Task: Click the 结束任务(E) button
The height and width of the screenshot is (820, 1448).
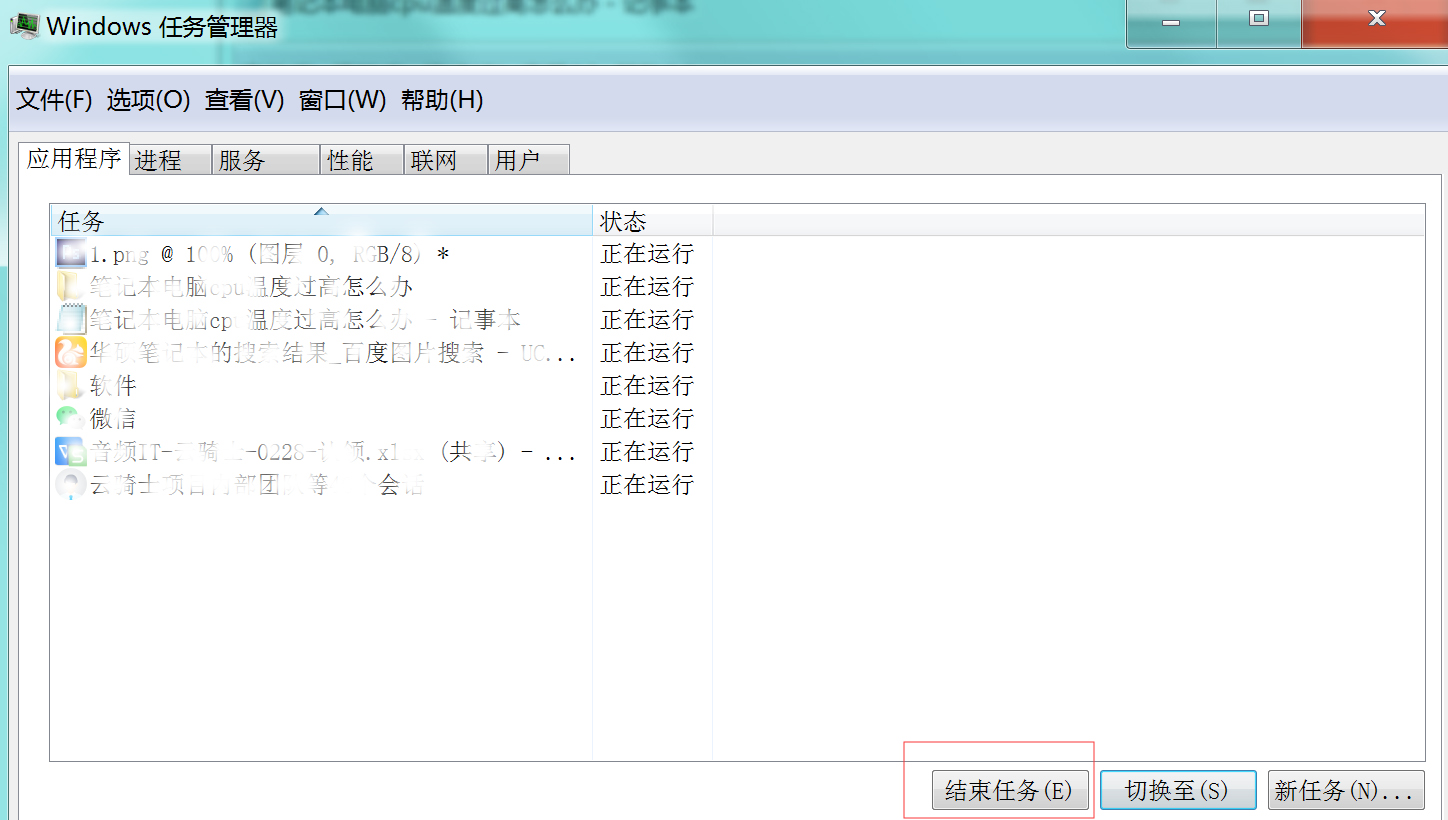Action: pyautogui.click(x=1010, y=790)
